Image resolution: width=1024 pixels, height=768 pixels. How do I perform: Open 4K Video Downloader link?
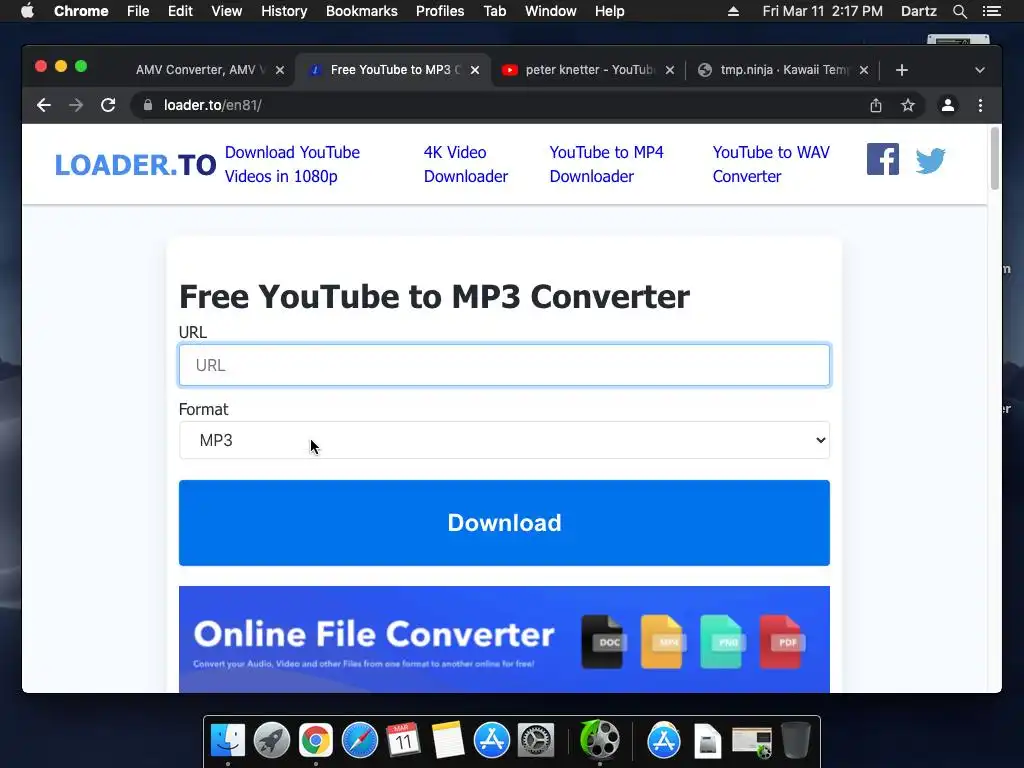(x=466, y=164)
